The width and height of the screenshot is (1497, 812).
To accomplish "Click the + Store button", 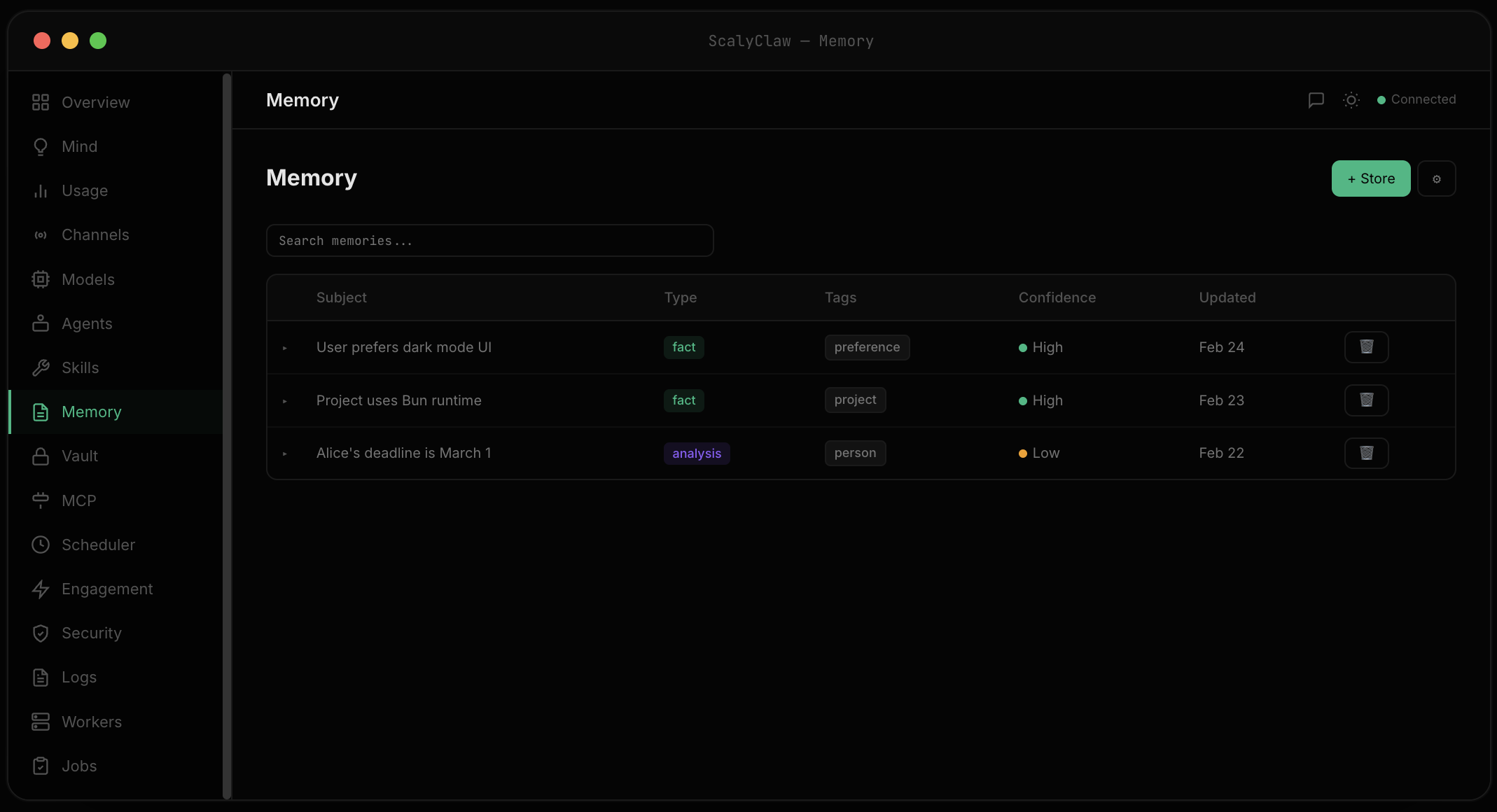I will [1370, 178].
